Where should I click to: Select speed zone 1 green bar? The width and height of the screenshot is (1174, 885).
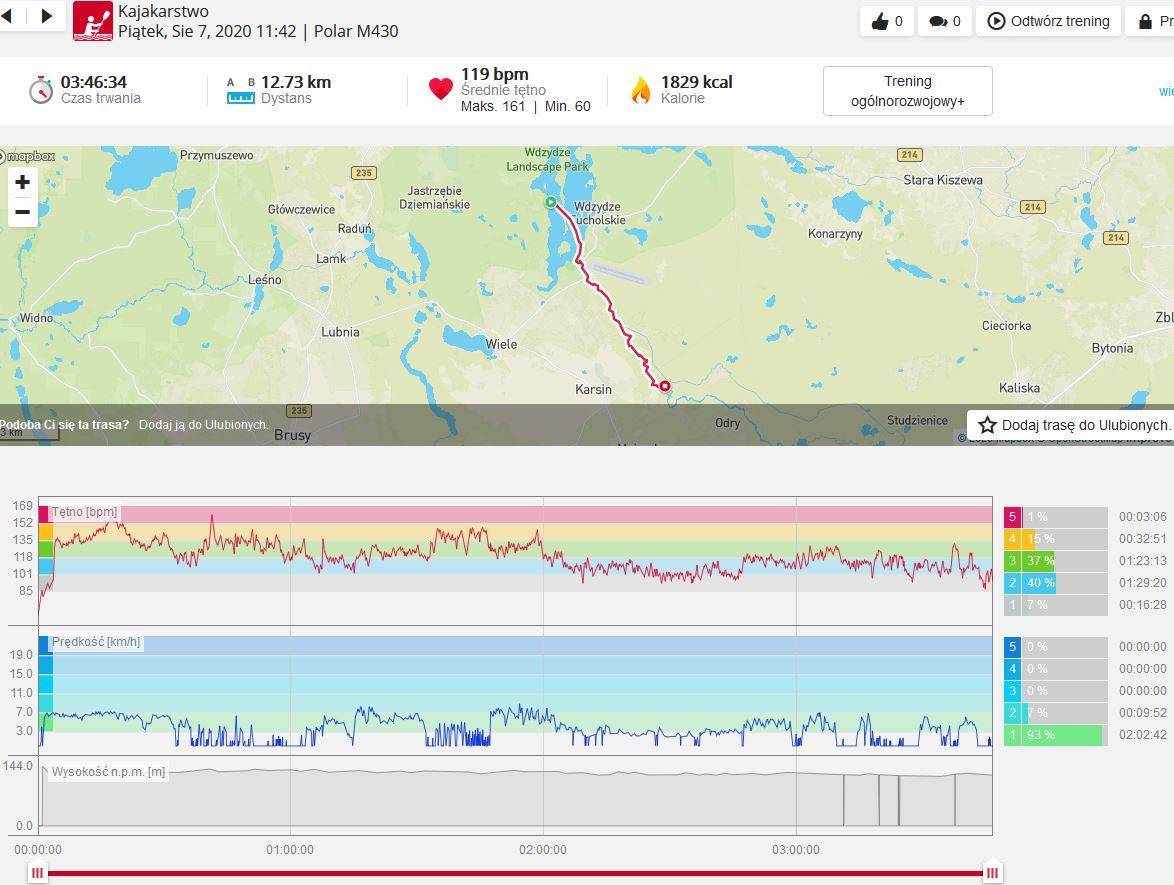point(1055,735)
